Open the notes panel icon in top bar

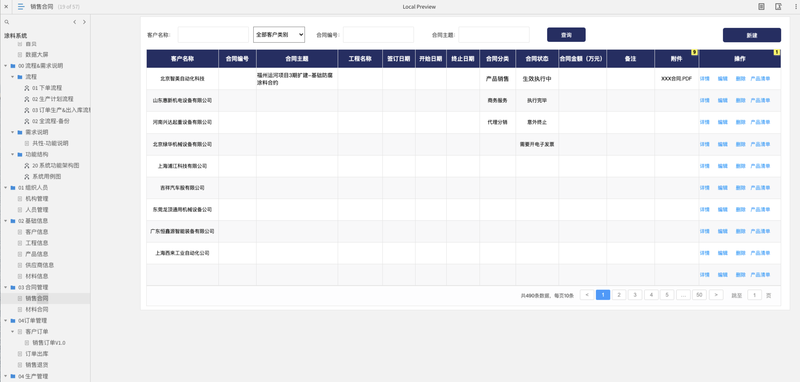click(x=761, y=7)
